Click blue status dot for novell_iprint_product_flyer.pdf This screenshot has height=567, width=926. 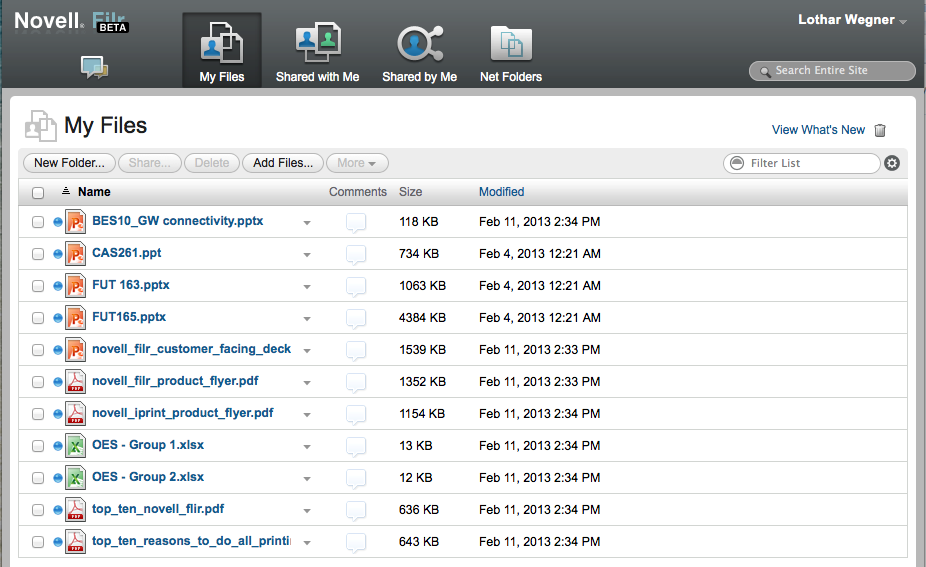pyautogui.click(x=58, y=414)
